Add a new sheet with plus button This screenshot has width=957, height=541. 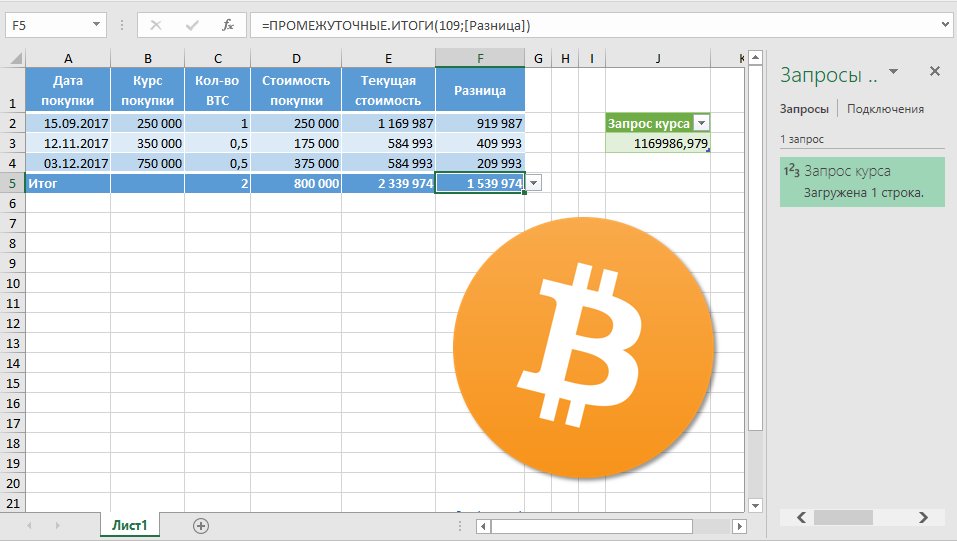(201, 526)
